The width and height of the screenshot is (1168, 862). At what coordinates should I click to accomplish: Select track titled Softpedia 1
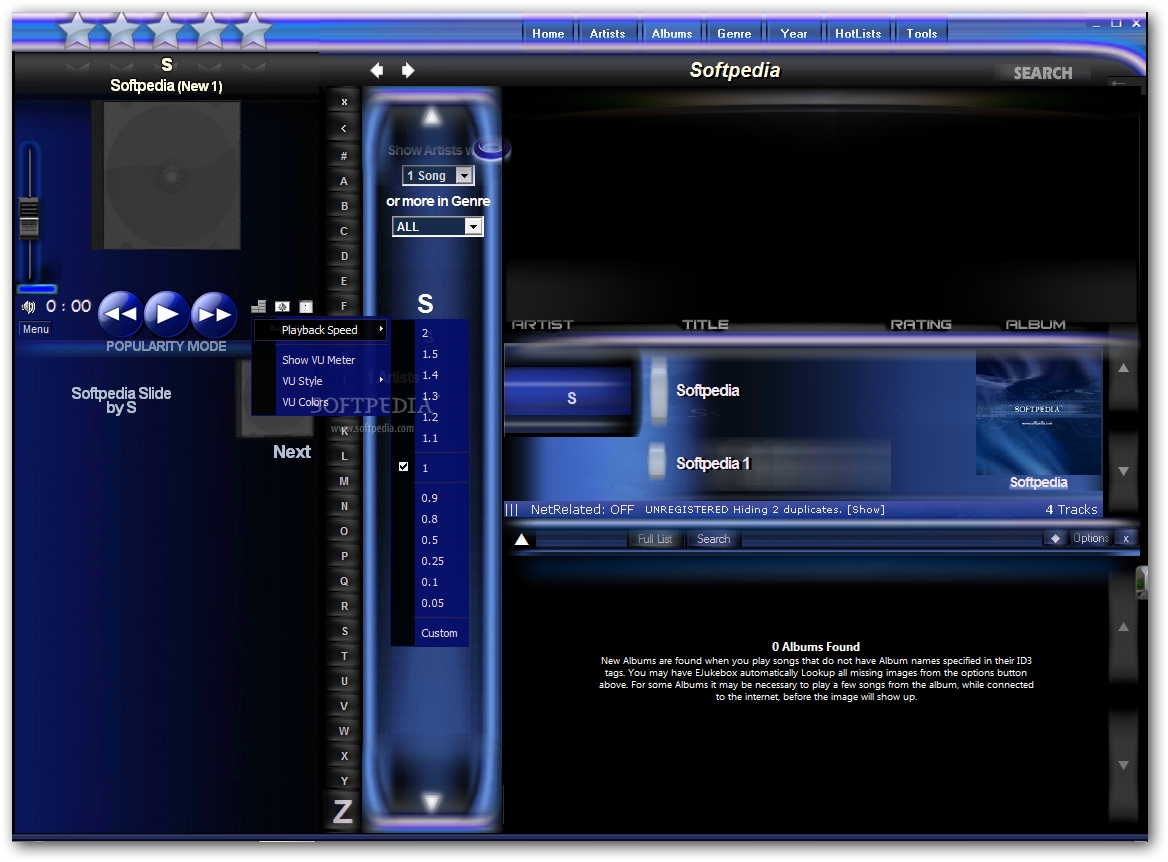713,463
